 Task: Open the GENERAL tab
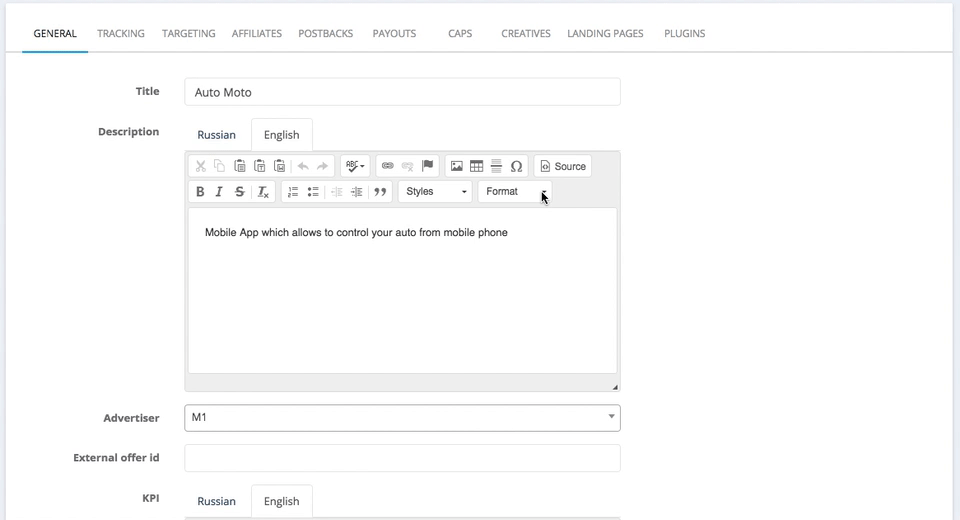coord(55,34)
